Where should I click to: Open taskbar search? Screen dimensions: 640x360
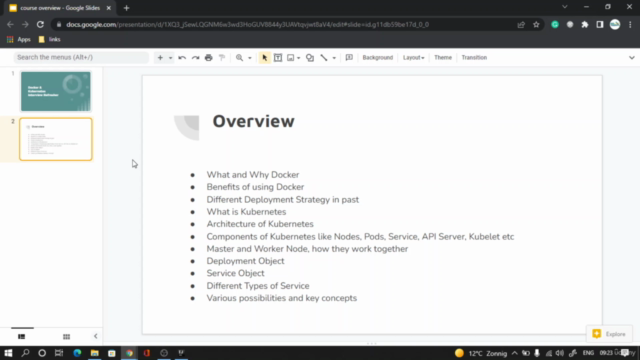[25, 353]
